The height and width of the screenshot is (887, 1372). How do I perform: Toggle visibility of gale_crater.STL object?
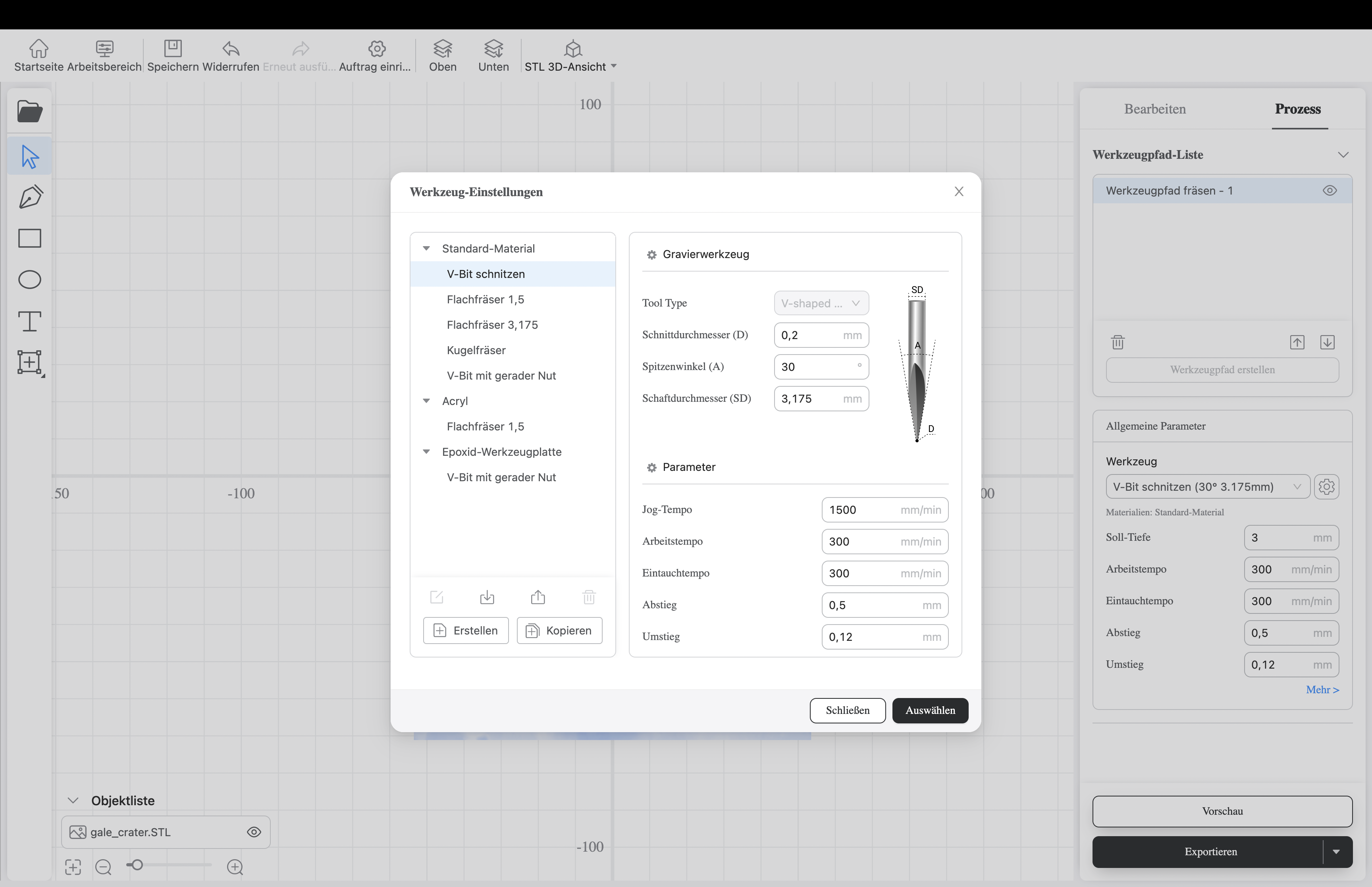254,832
